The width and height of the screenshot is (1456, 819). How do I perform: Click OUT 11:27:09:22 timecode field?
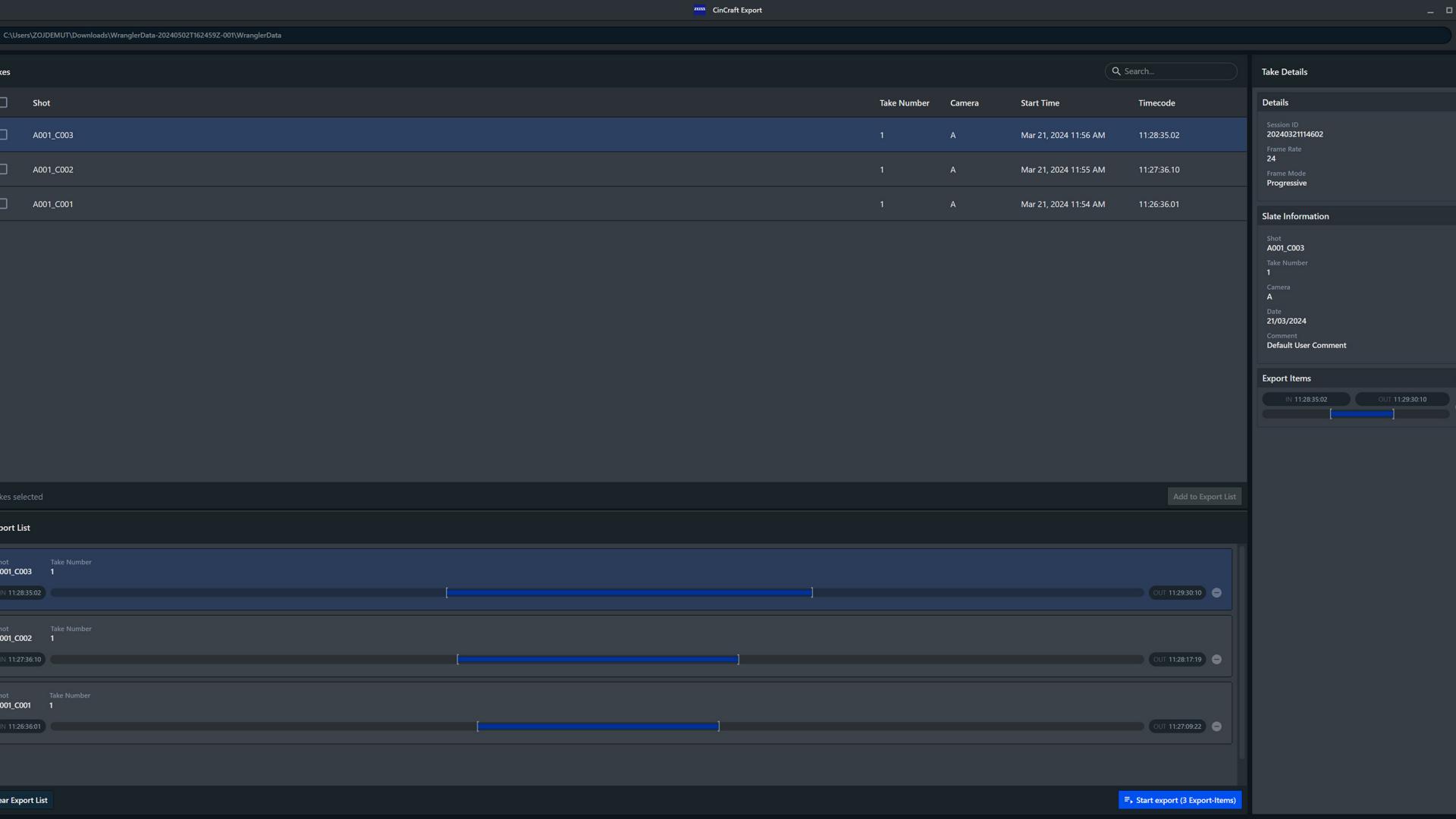pos(1177,726)
